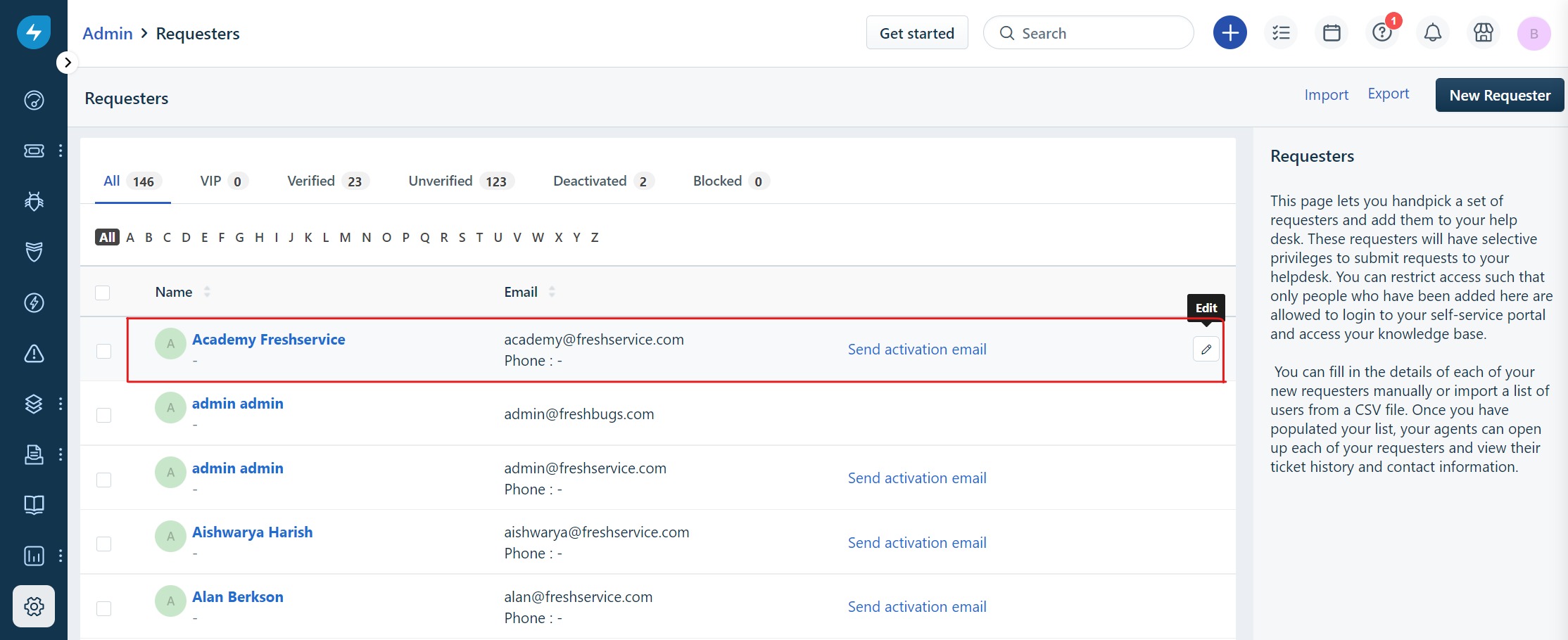
Task: Open Academy Freshservice requester name
Action: tap(268, 340)
